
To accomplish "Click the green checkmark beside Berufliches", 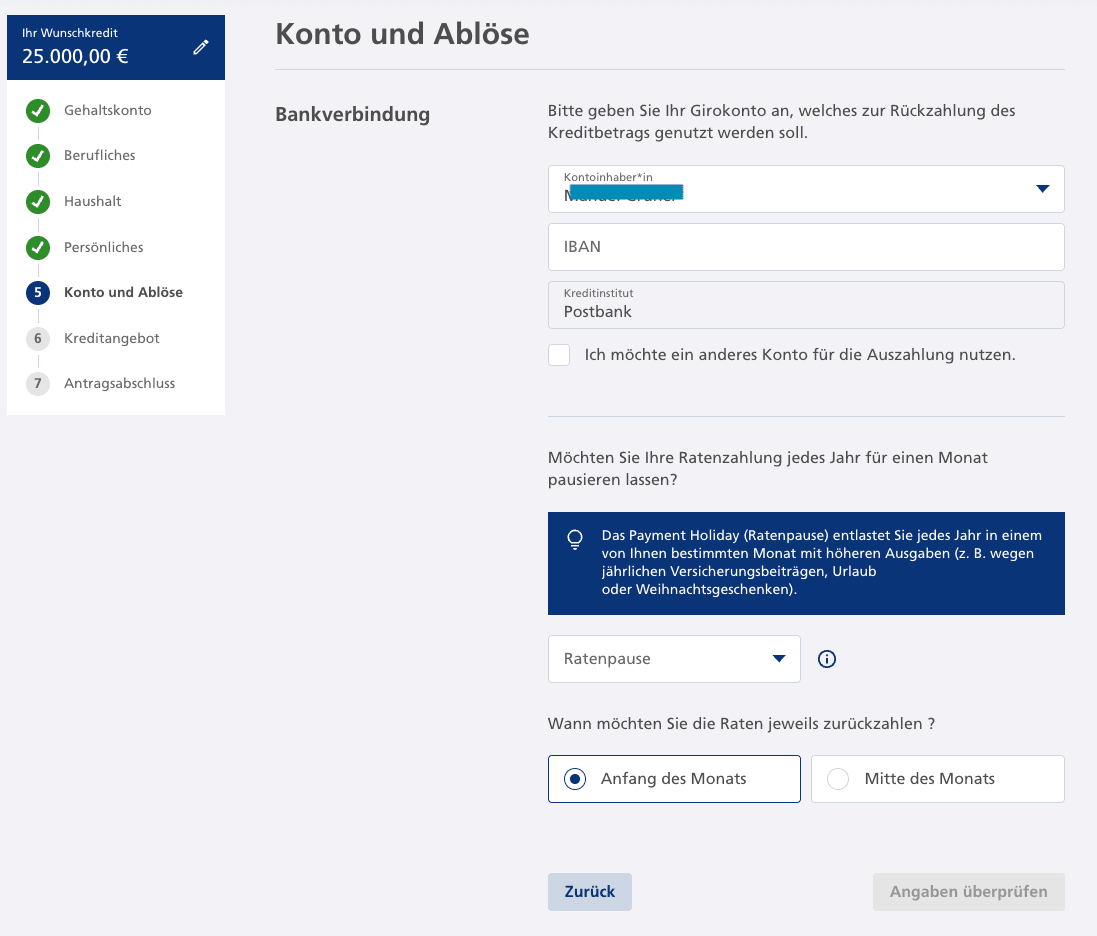I will (38, 156).
